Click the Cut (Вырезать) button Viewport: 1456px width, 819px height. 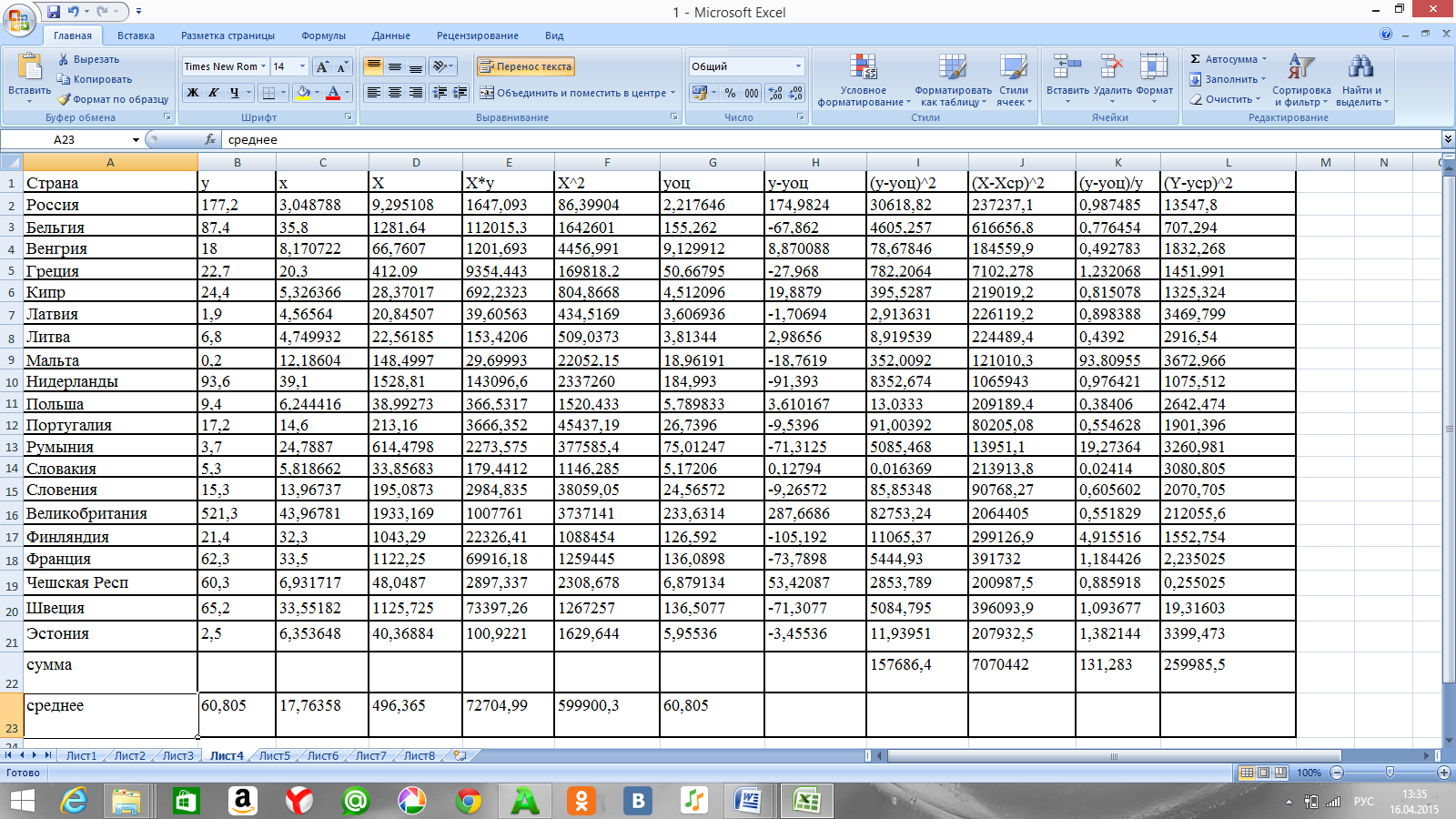pos(89,59)
